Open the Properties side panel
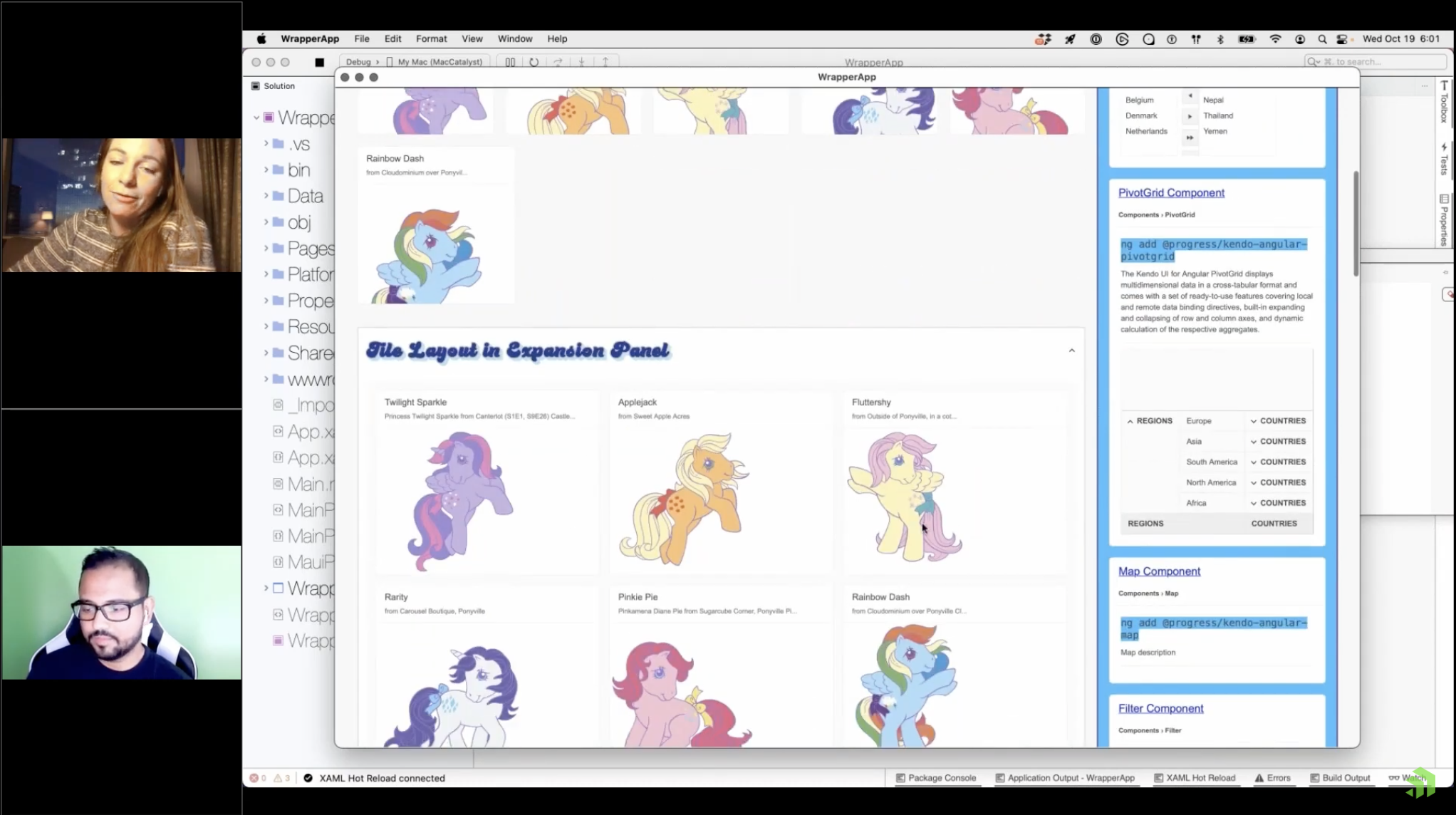 click(1444, 219)
